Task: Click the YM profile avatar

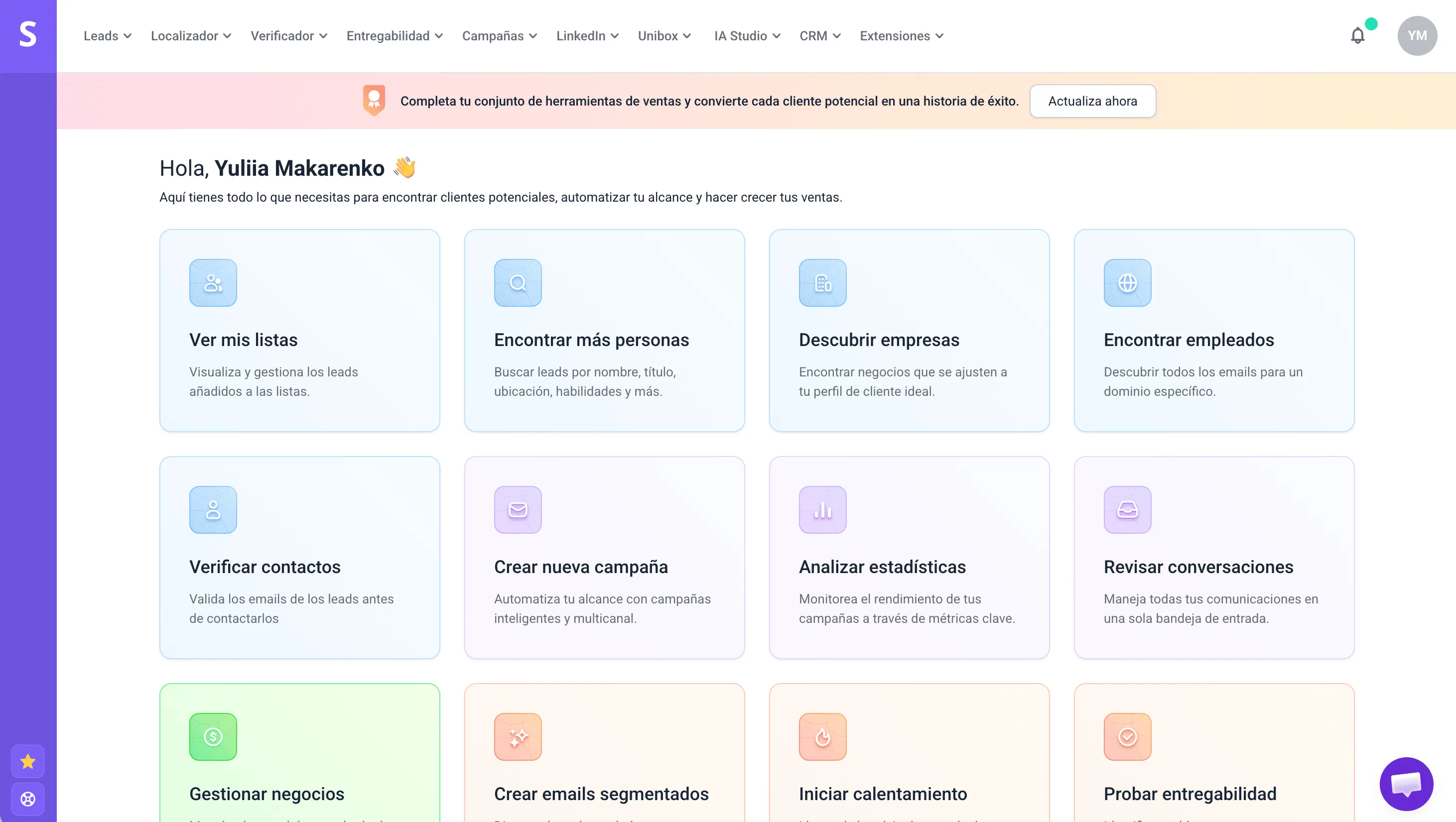Action: pos(1417,35)
